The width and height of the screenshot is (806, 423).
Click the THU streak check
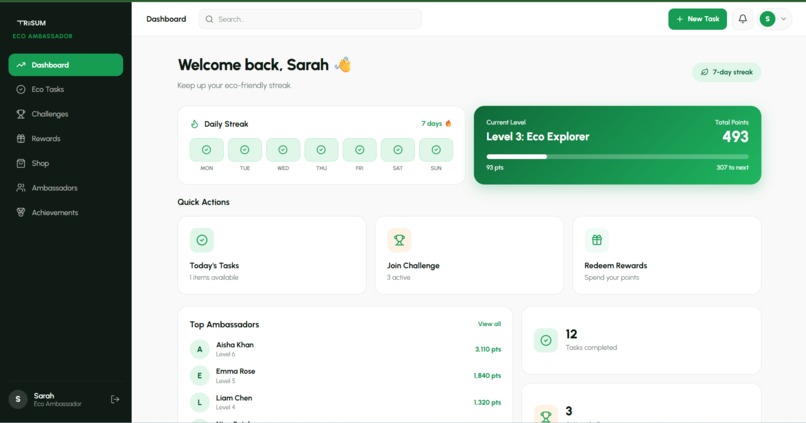(x=321, y=150)
